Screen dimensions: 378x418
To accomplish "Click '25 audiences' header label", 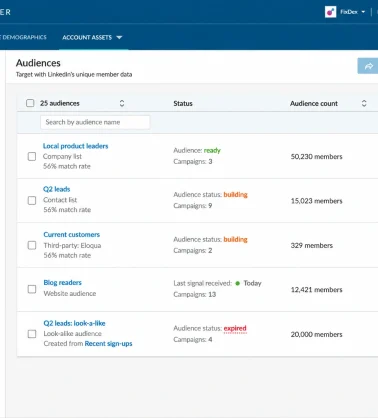I will [60, 103].
